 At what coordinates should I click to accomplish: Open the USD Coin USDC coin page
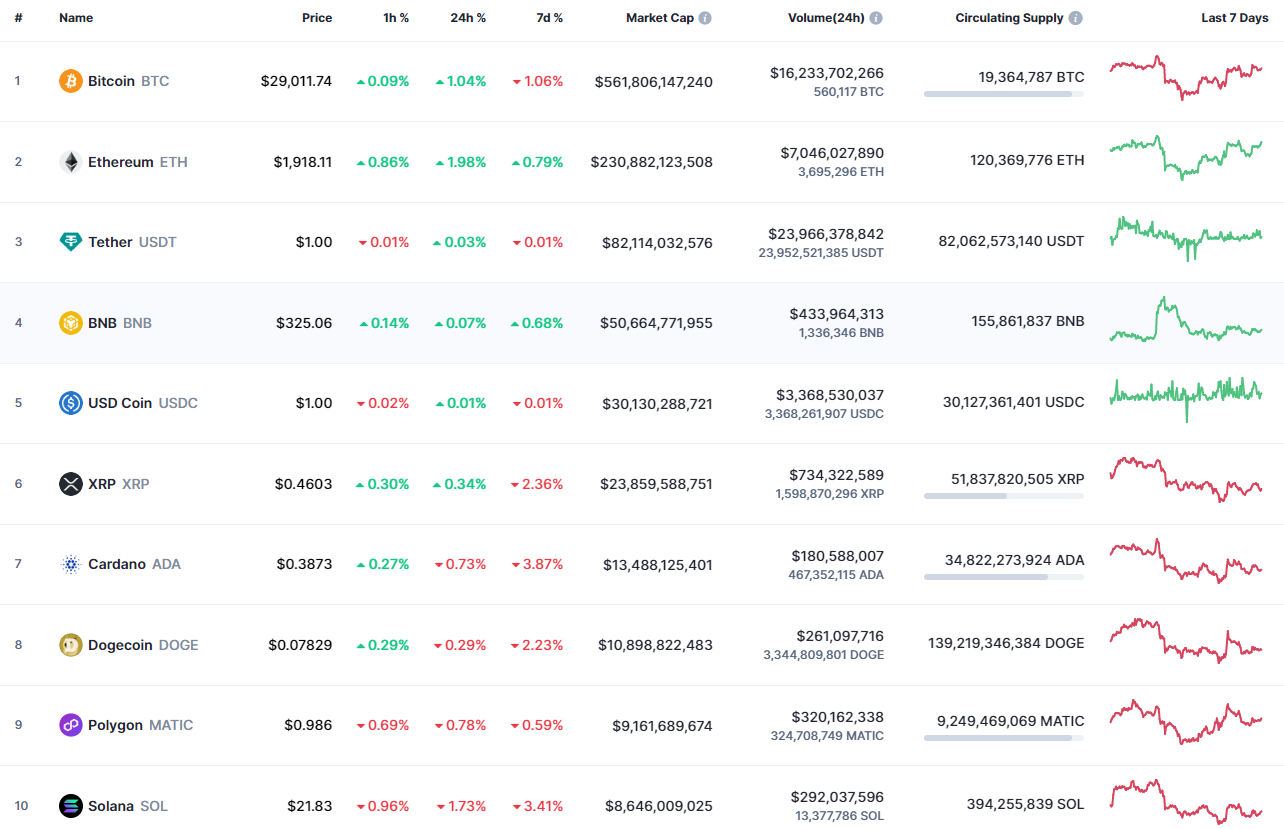[x=122, y=403]
